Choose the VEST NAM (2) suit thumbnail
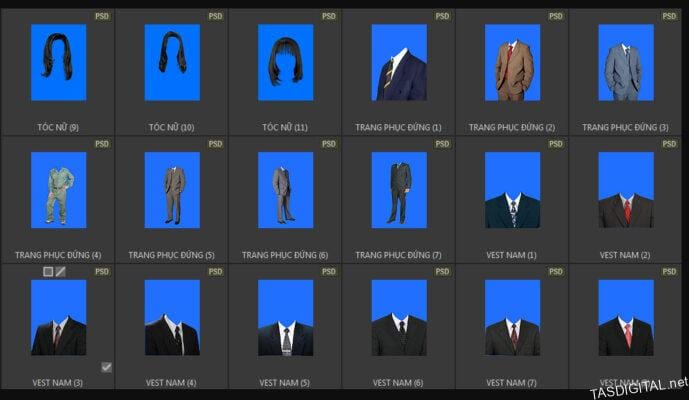The width and height of the screenshot is (689, 400). pos(626,190)
